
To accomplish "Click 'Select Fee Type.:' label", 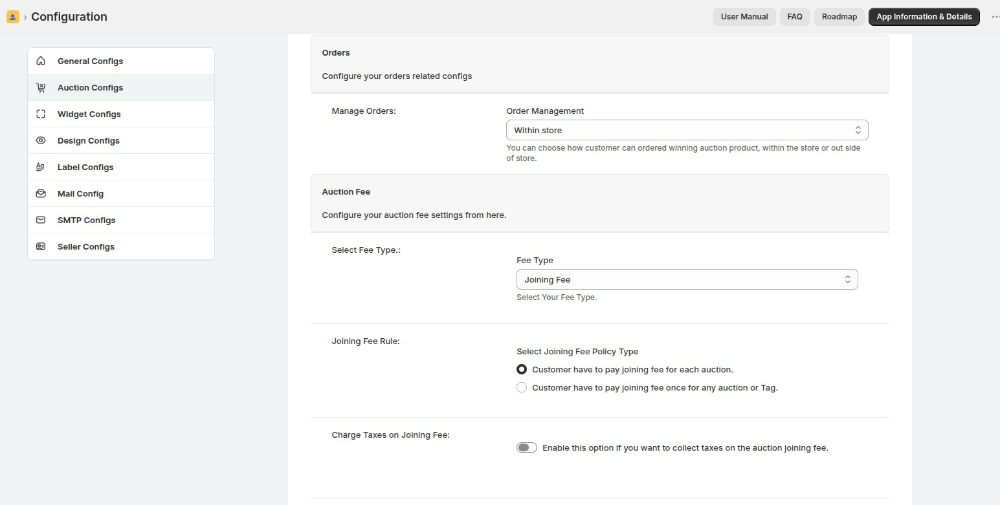I will [x=366, y=250].
